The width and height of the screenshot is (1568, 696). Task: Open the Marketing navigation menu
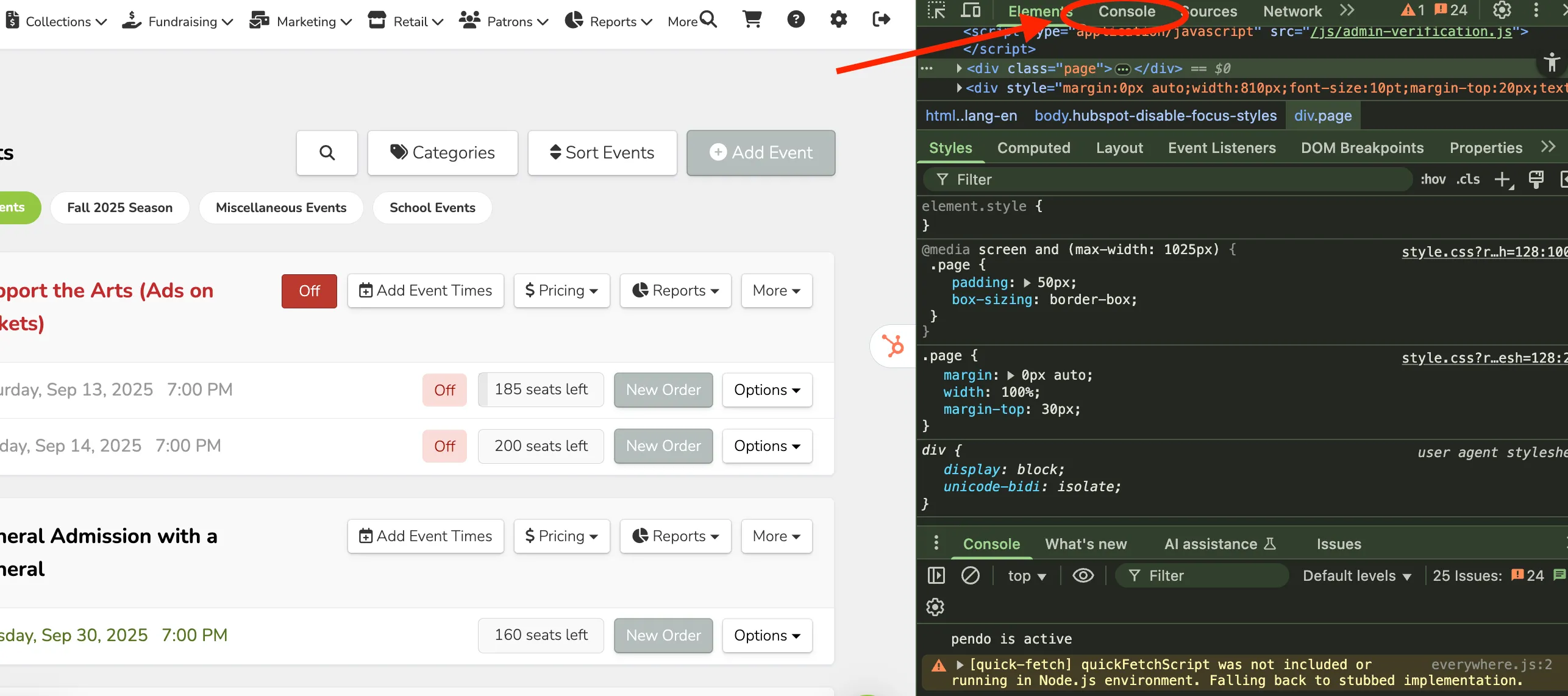coord(301,21)
